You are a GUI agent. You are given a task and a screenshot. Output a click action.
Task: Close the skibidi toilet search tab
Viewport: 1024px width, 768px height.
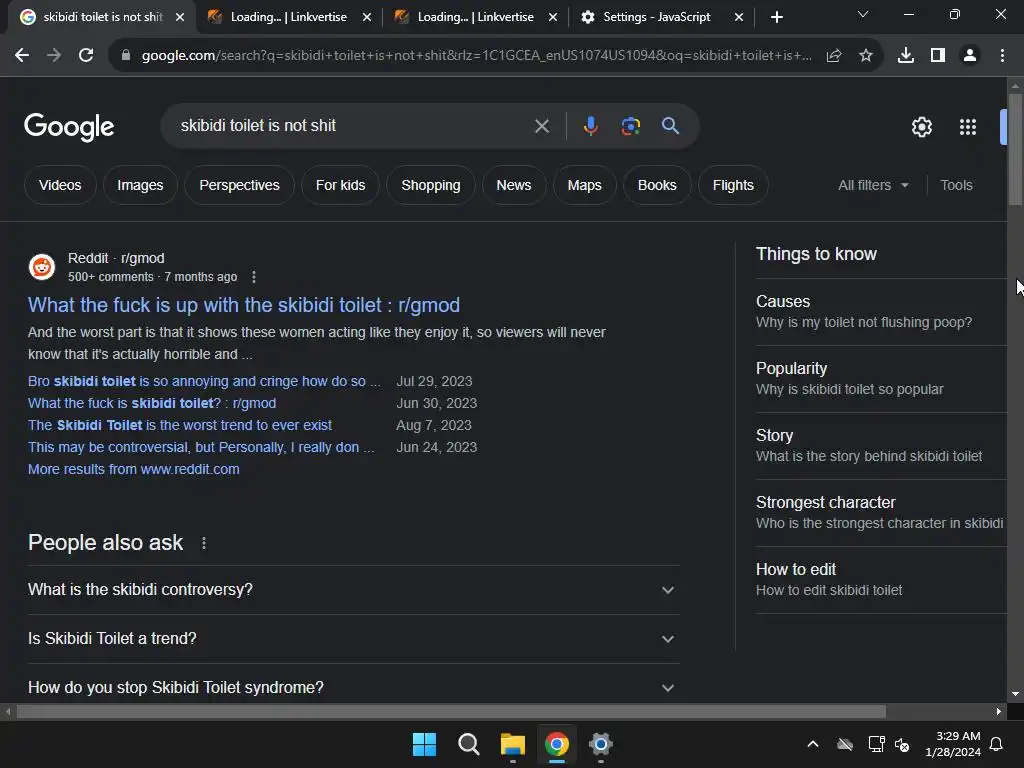[180, 17]
